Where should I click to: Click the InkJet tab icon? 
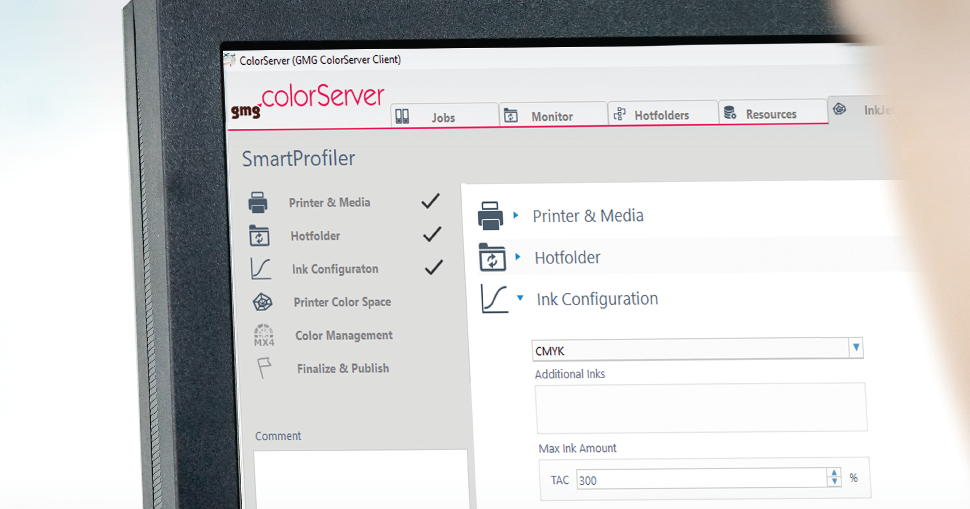(x=839, y=109)
